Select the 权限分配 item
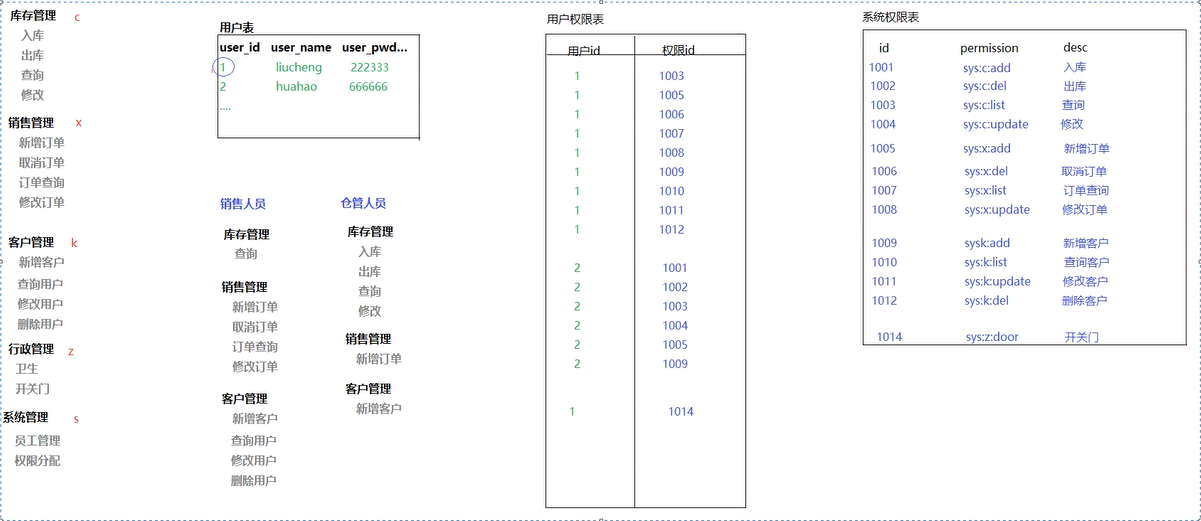Screen dimensions: 1201x521 (x=38, y=461)
